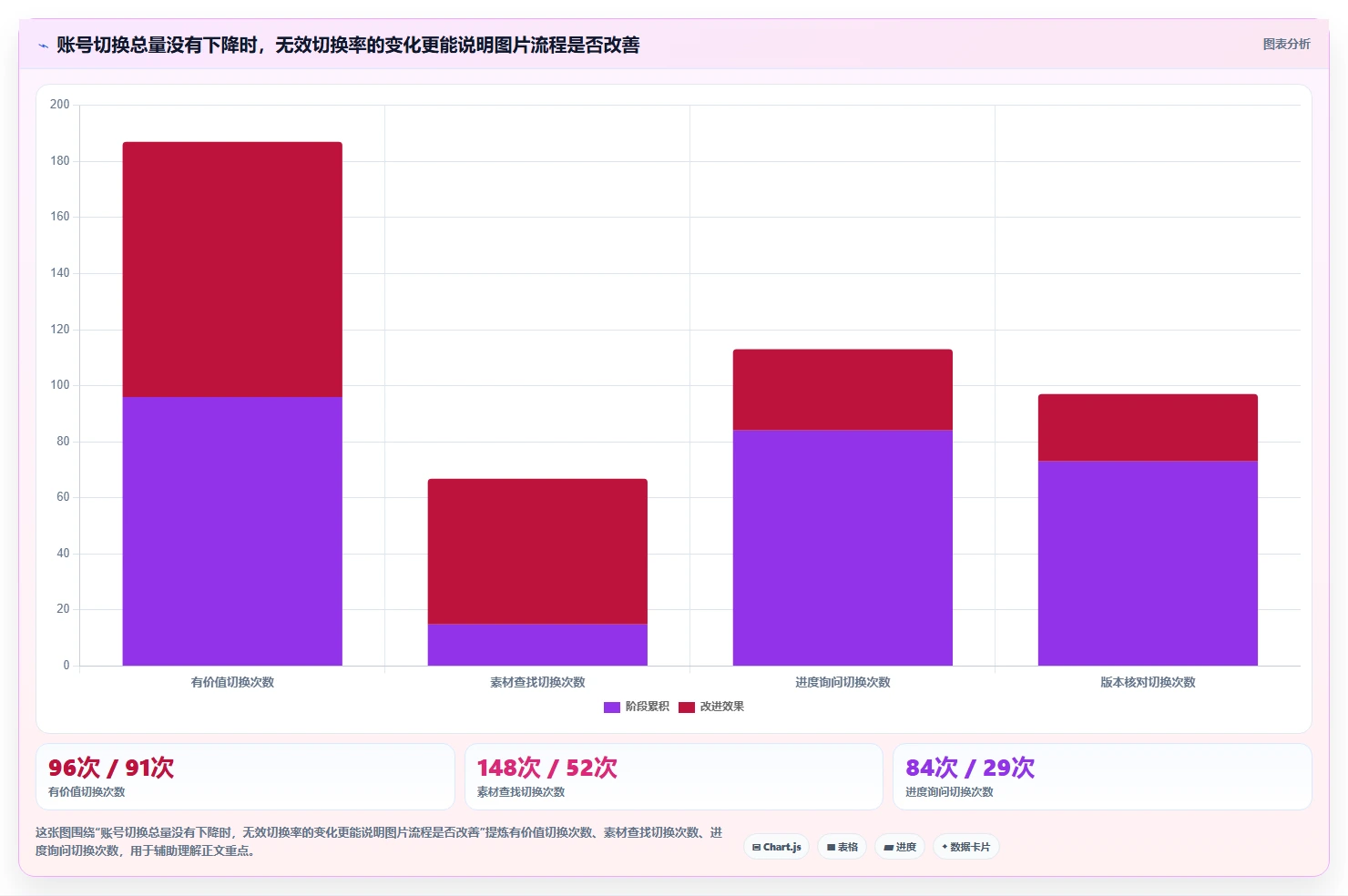Click the 版本核对切换次数 x-axis label

click(1148, 682)
